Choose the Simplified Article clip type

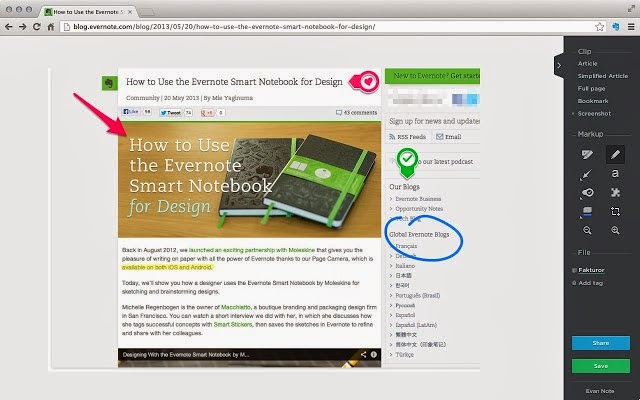[602, 76]
